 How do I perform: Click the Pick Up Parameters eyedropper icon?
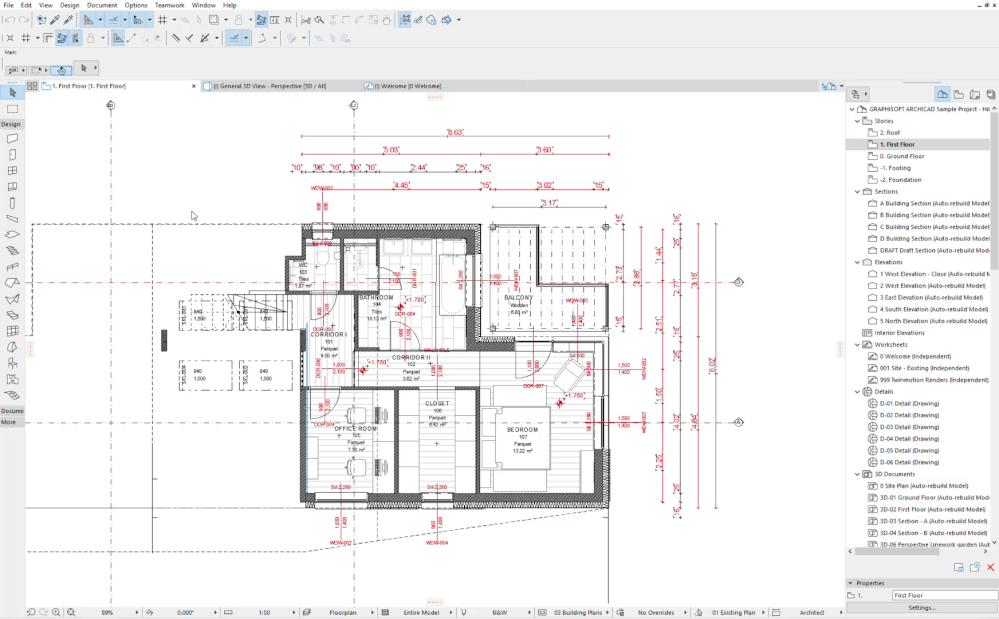55,20
